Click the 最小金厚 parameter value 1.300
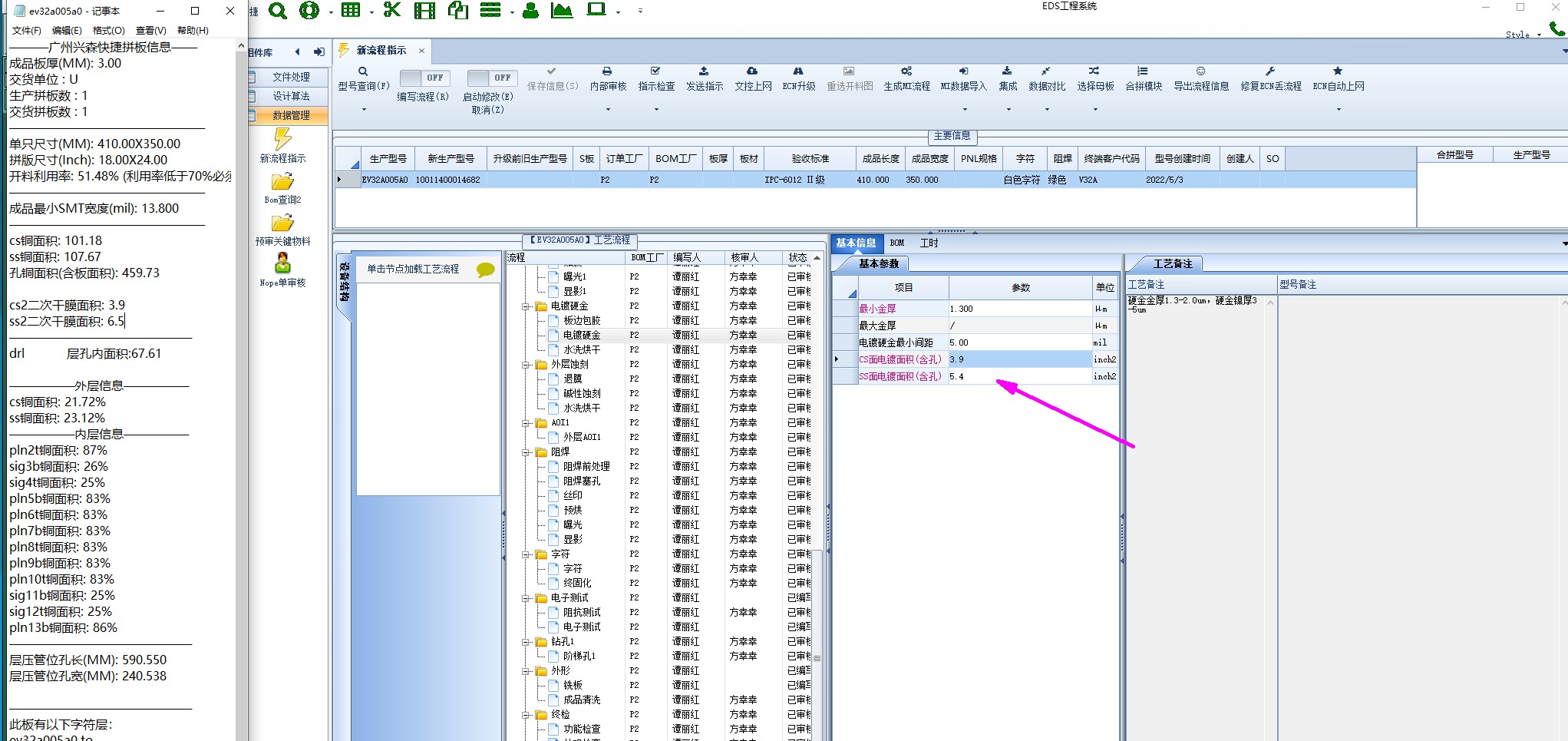The height and width of the screenshot is (741, 1568). (1020, 309)
